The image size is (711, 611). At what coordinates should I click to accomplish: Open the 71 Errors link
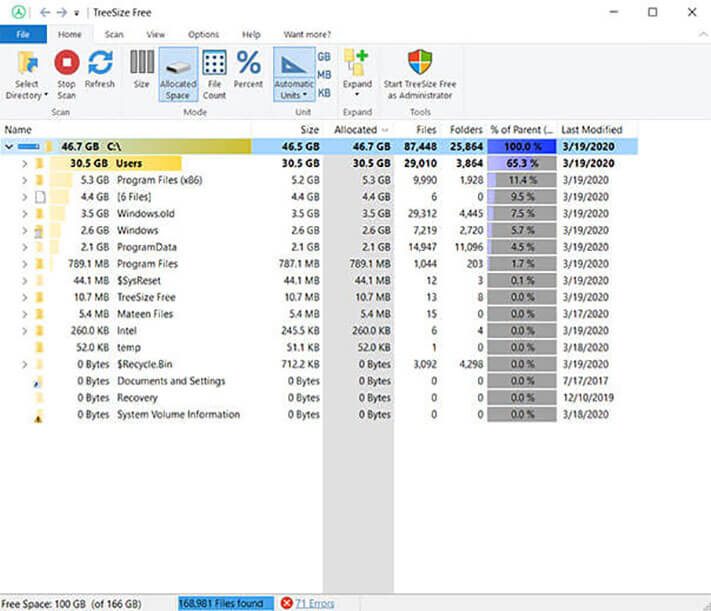pos(315,604)
